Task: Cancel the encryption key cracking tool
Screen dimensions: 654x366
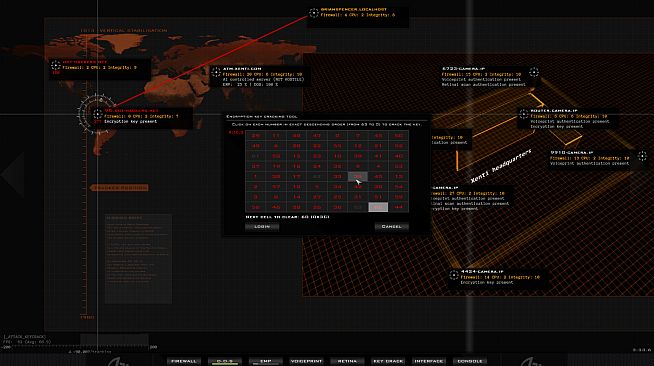Action: [391, 226]
